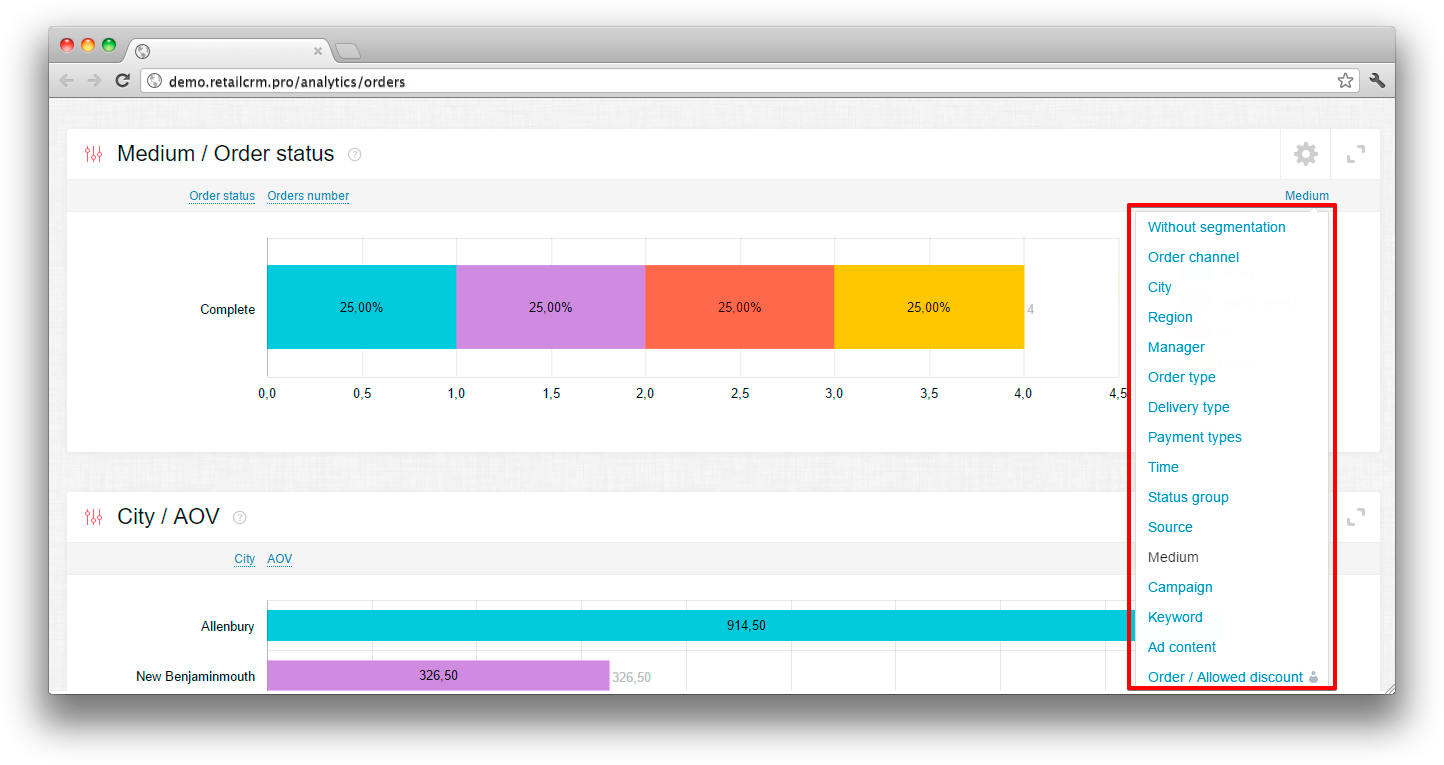Close the current browser tab

coord(318,50)
